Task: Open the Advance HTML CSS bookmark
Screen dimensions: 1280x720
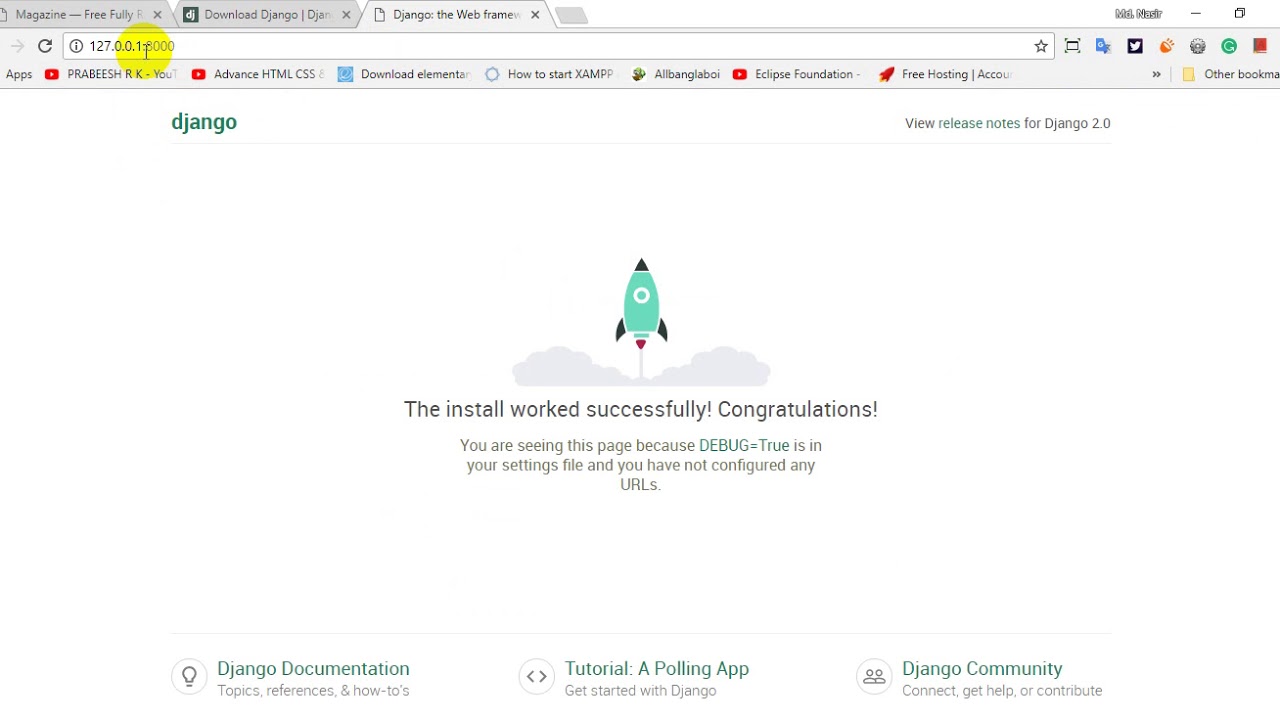Action: click(x=258, y=74)
